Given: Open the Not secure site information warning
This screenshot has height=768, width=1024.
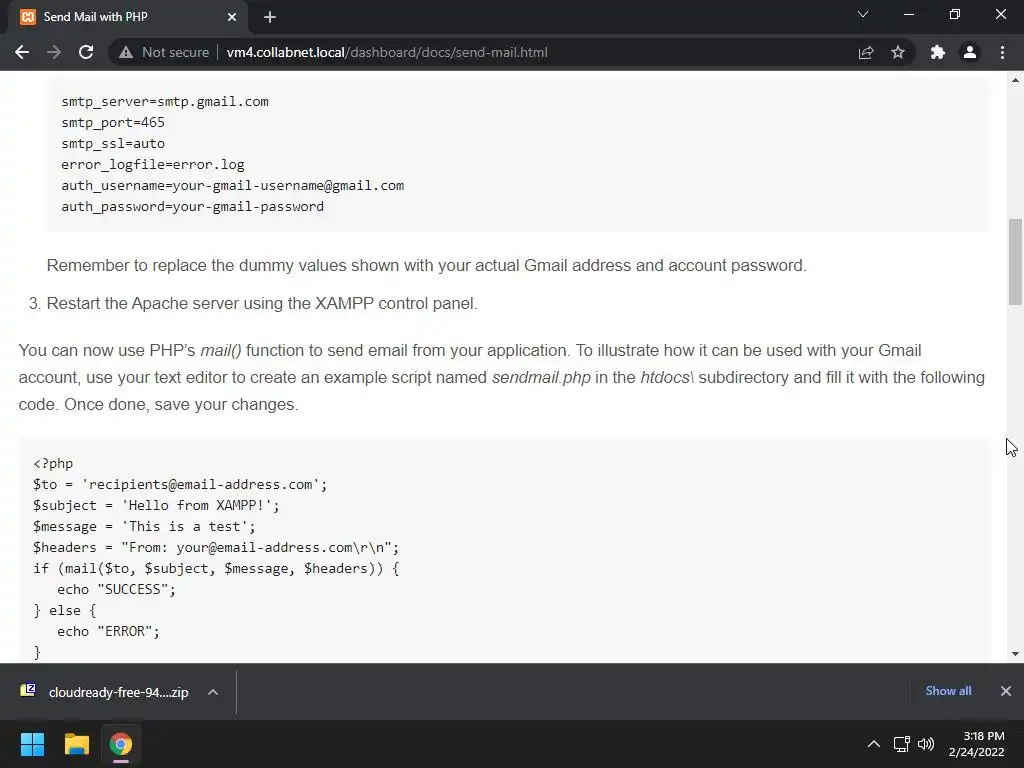Looking at the screenshot, I should point(165,52).
